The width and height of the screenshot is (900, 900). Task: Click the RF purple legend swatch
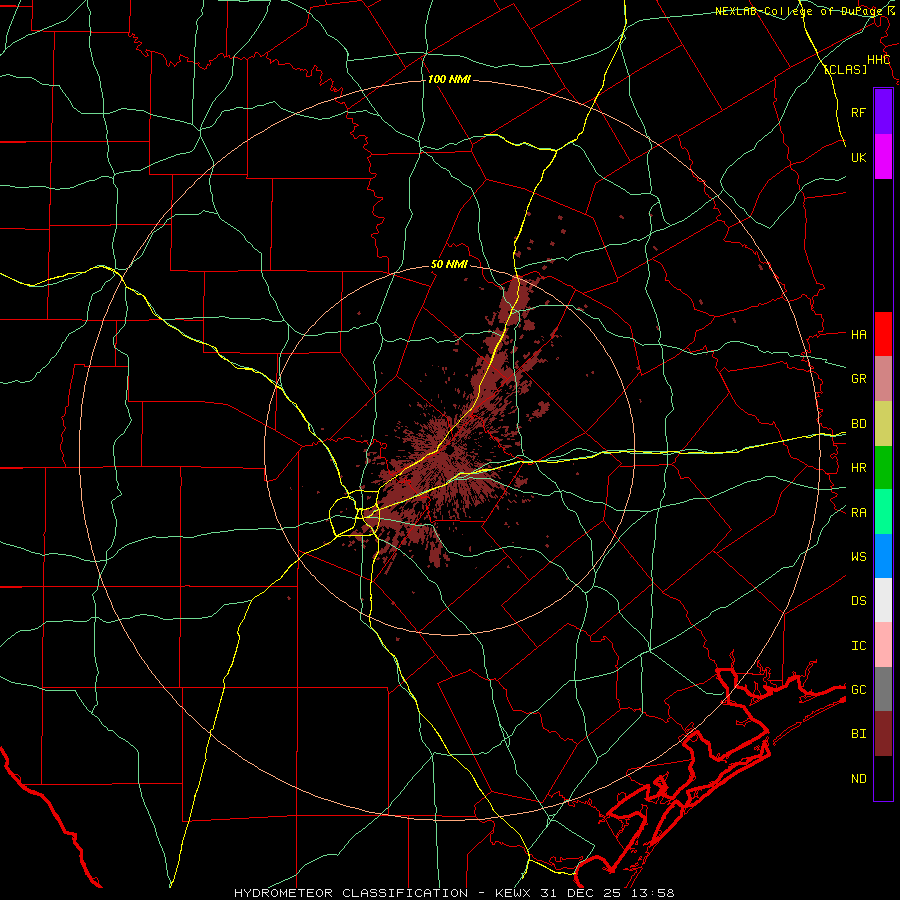coord(883,112)
